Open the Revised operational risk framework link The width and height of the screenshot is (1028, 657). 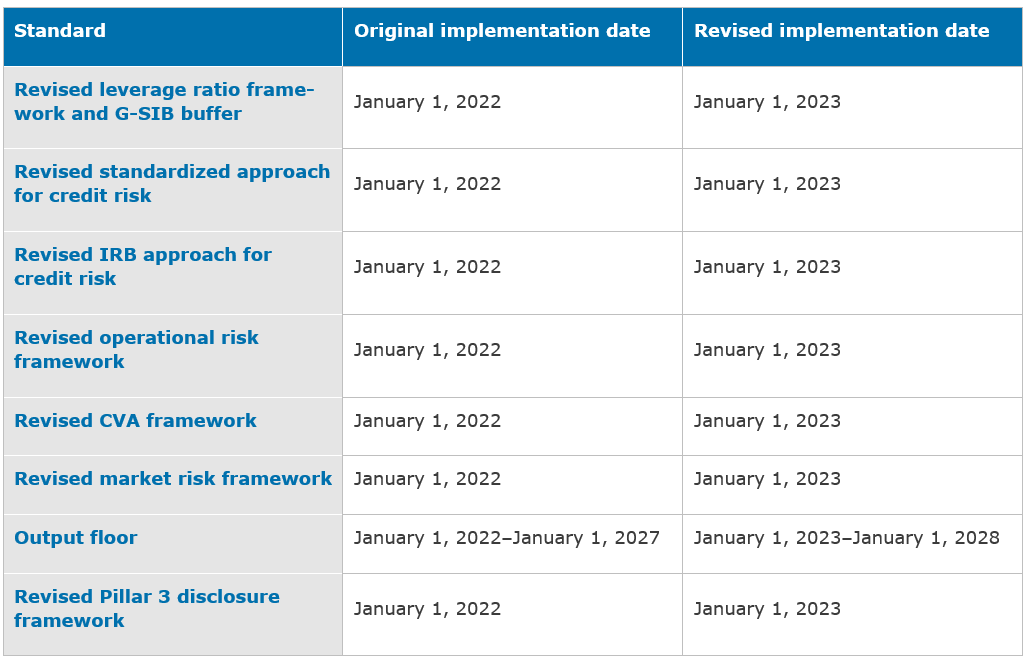(136, 350)
